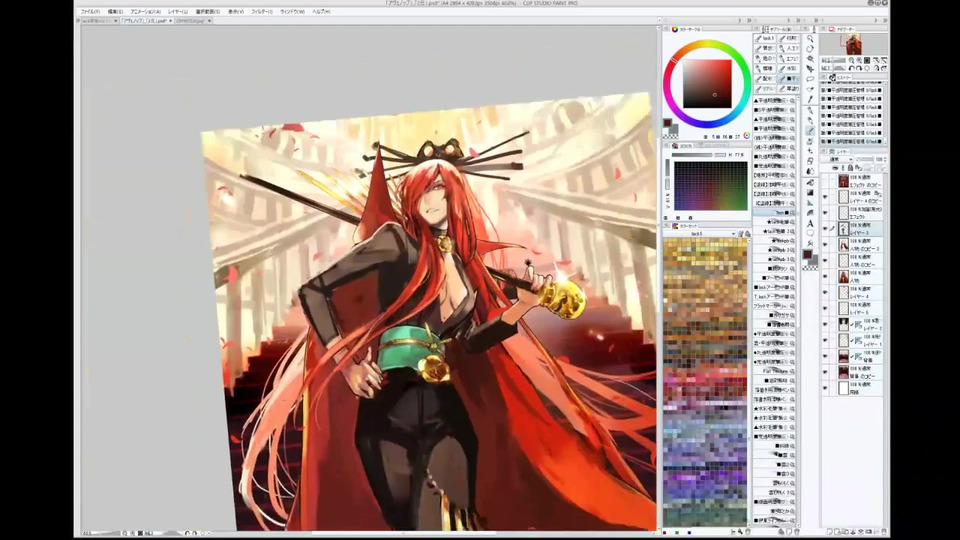The height and width of the screenshot is (540, 960).
Task: Open the ウィンドウ(W) menu
Action: (292, 12)
